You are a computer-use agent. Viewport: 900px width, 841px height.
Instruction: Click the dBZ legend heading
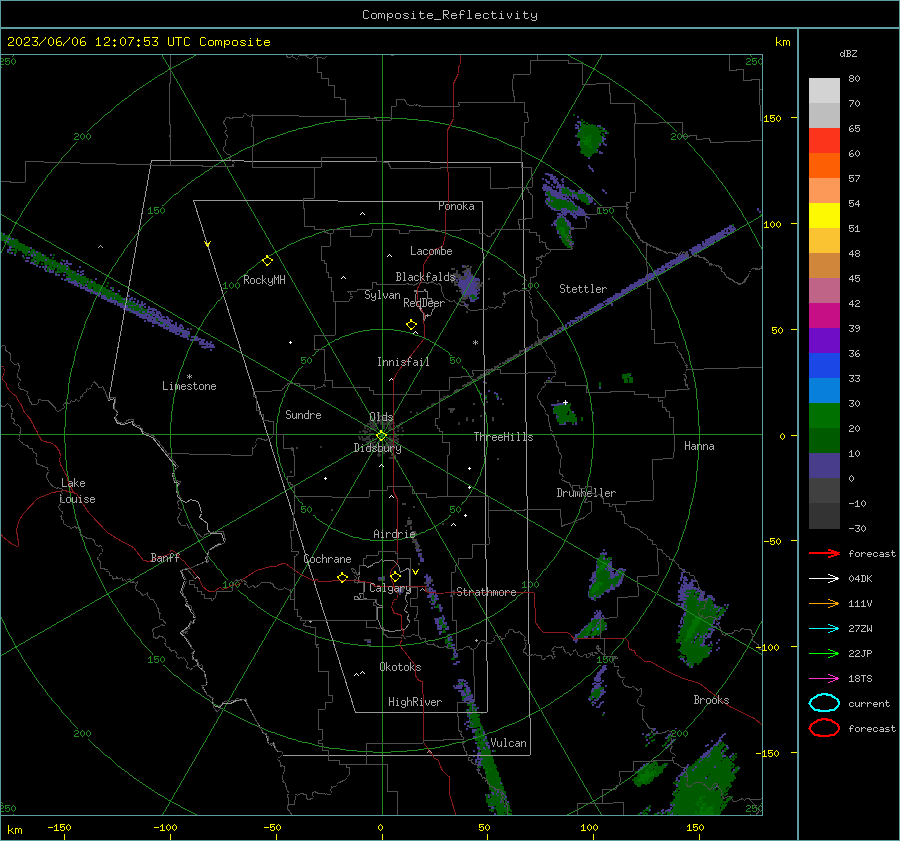pos(848,53)
